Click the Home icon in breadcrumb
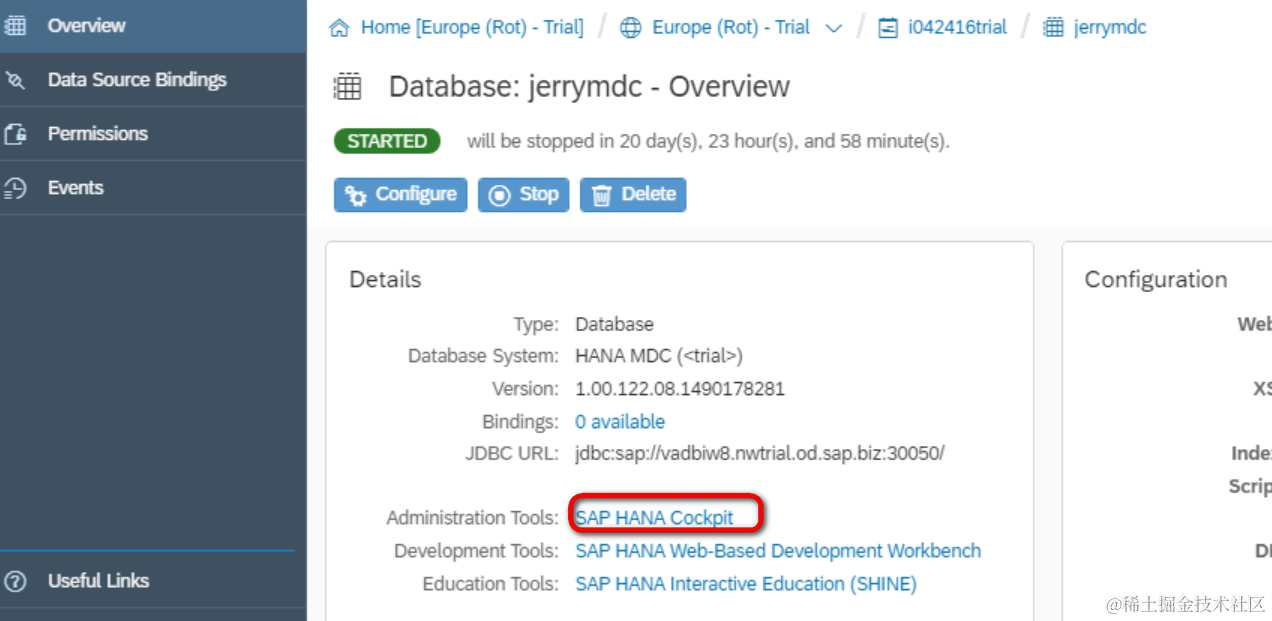This screenshot has width=1272, height=621. pyautogui.click(x=340, y=28)
